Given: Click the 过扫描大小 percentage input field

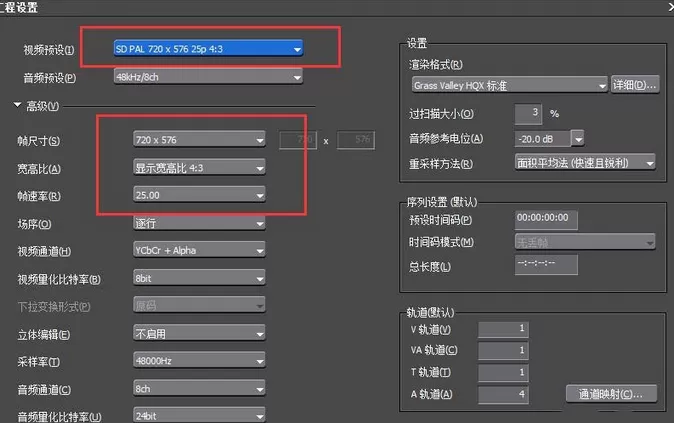Looking at the screenshot, I should tap(528, 114).
